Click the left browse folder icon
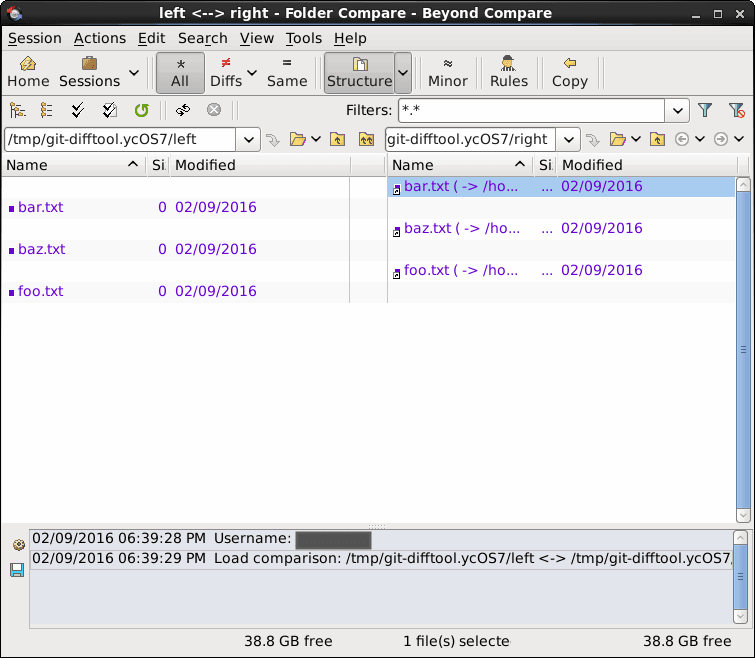The width and height of the screenshot is (755, 658). click(x=298, y=139)
